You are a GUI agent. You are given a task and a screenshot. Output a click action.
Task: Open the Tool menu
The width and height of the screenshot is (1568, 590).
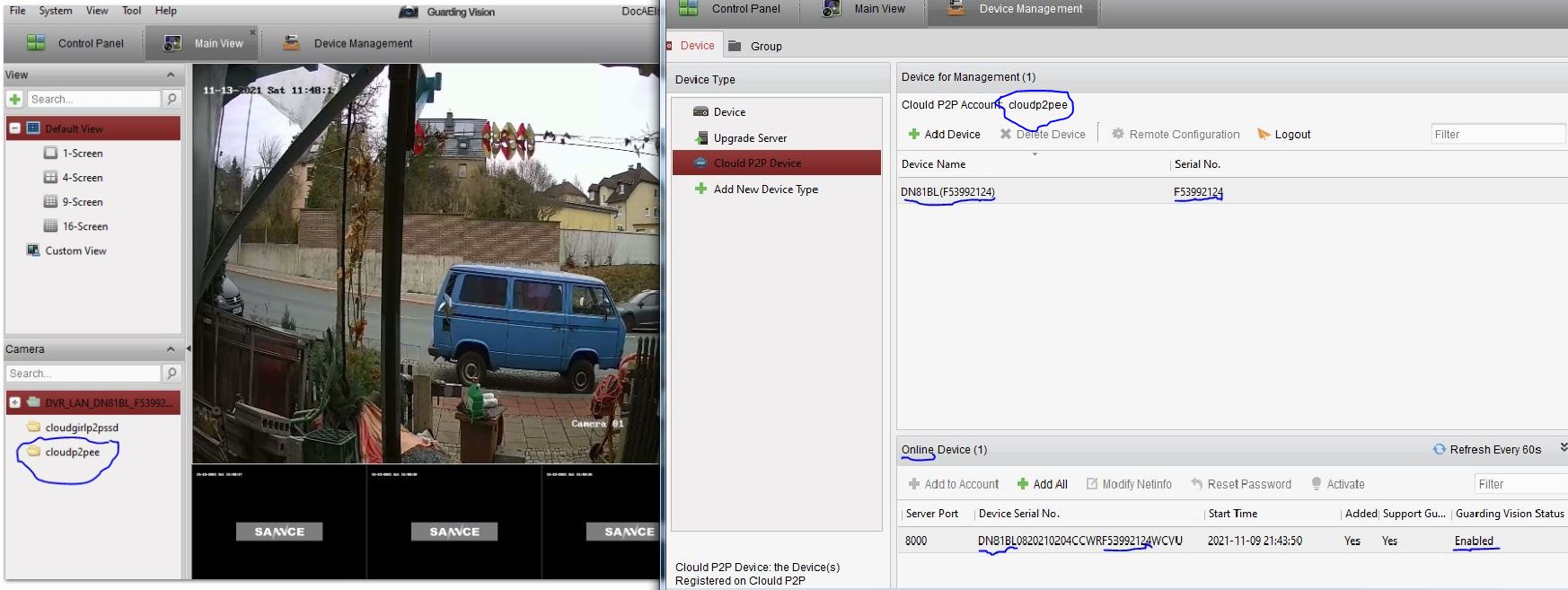[132, 11]
